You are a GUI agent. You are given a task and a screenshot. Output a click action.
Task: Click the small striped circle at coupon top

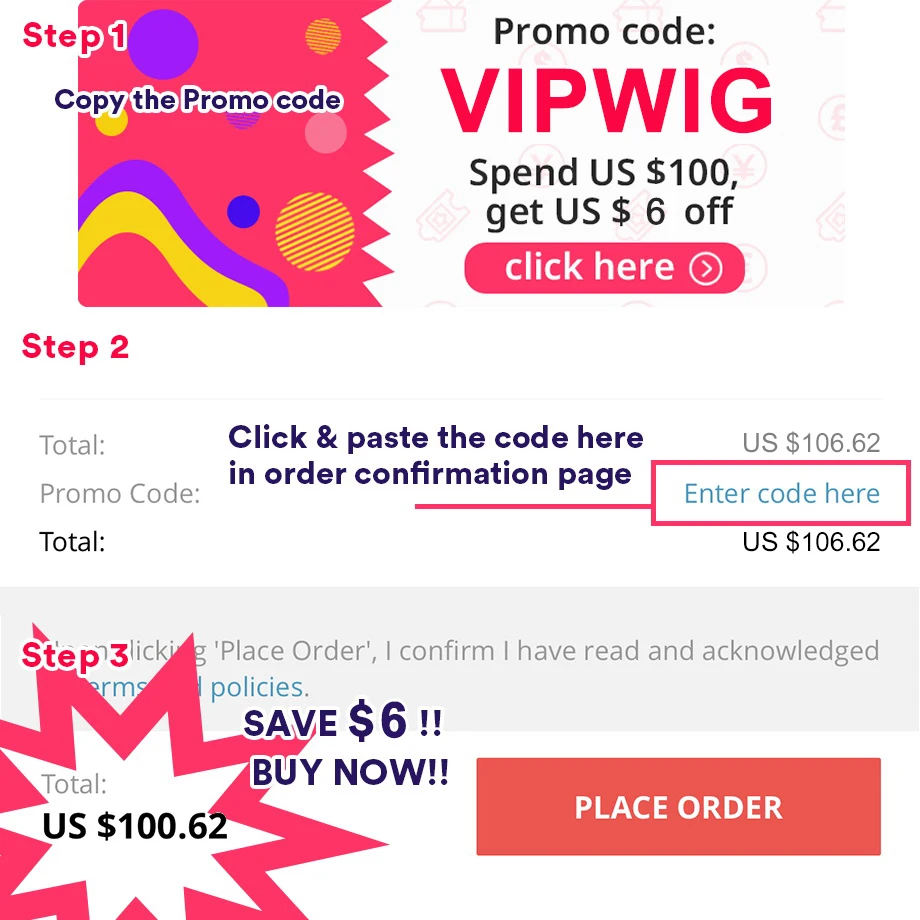[323, 36]
